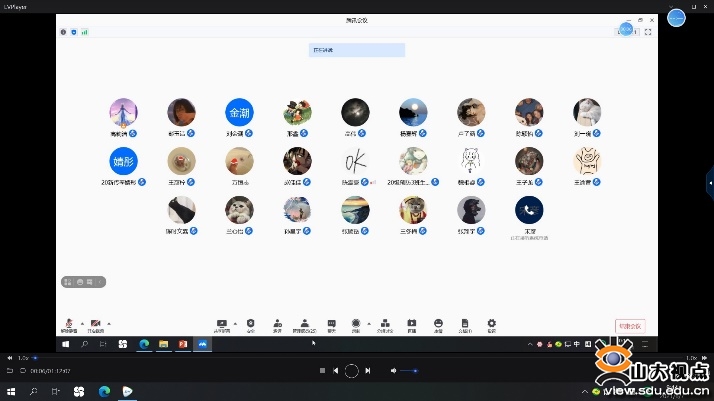The image size is (714, 401).
Task: Open the emoji reactions picker
Action: click(x=438, y=324)
